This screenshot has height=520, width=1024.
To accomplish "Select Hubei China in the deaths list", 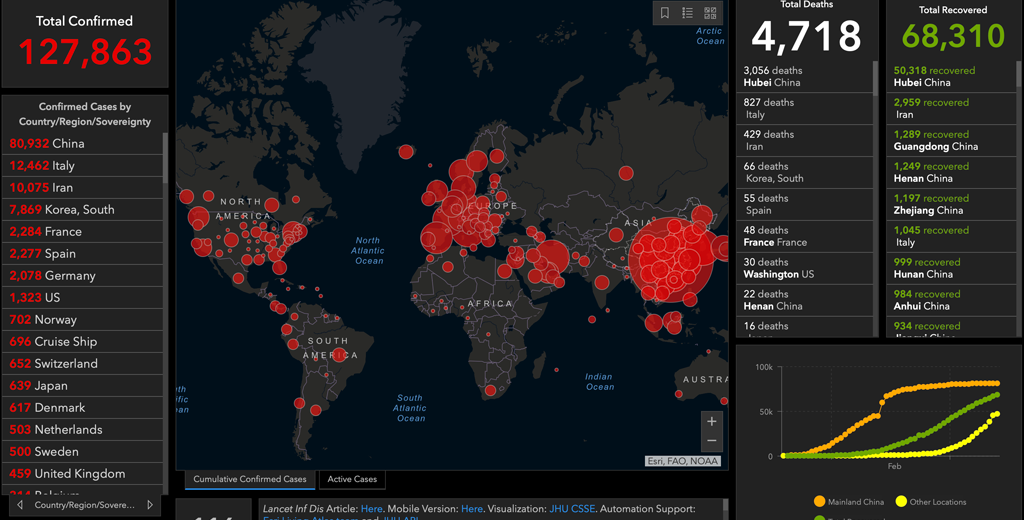I will click(x=771, y=77).
